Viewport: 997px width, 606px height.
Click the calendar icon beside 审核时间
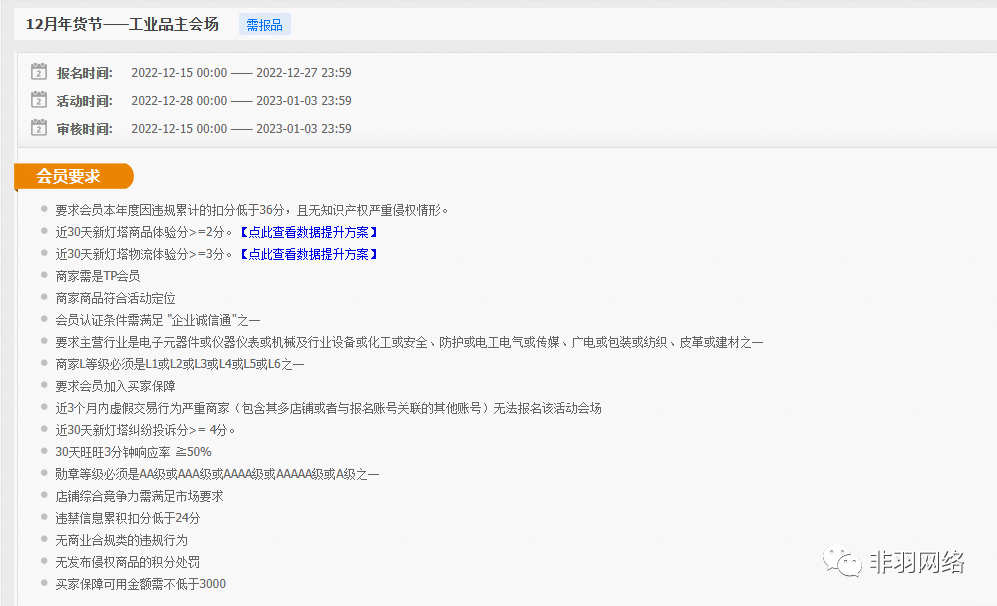[39, 128]
